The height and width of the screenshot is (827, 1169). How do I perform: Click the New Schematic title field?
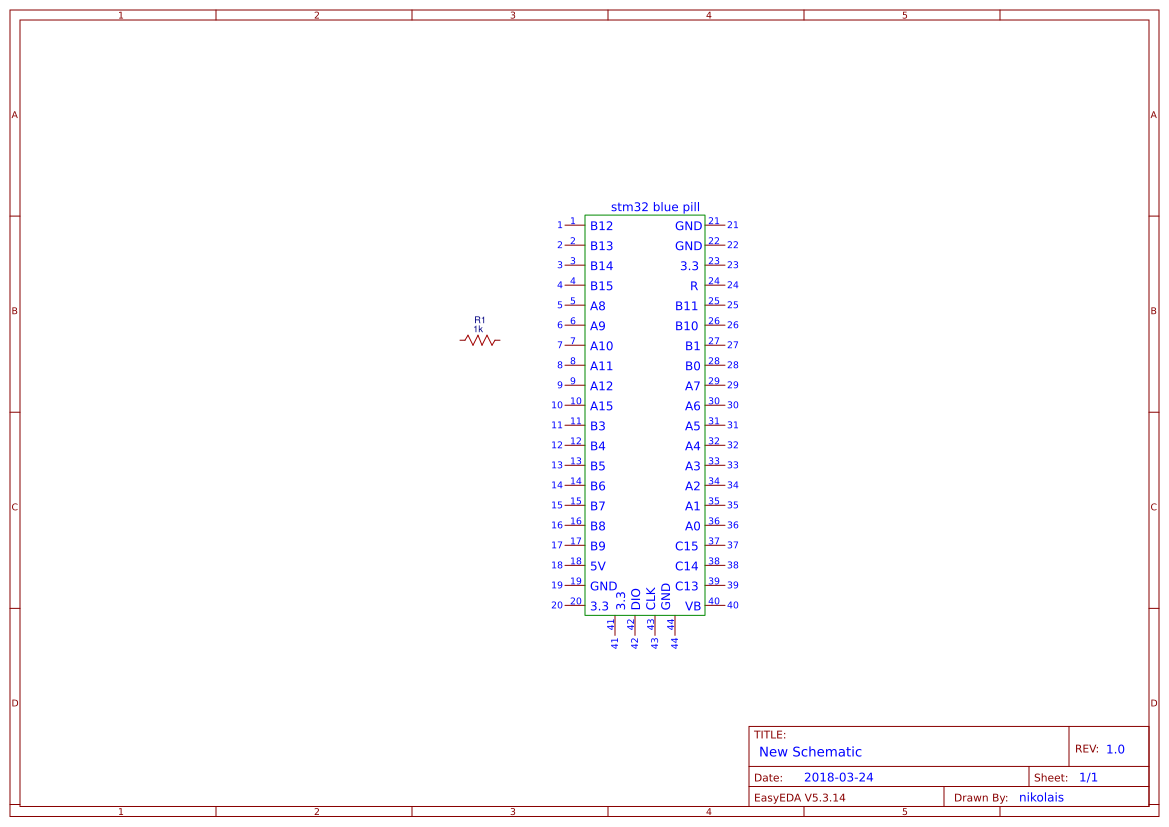[x=810, y=752]
